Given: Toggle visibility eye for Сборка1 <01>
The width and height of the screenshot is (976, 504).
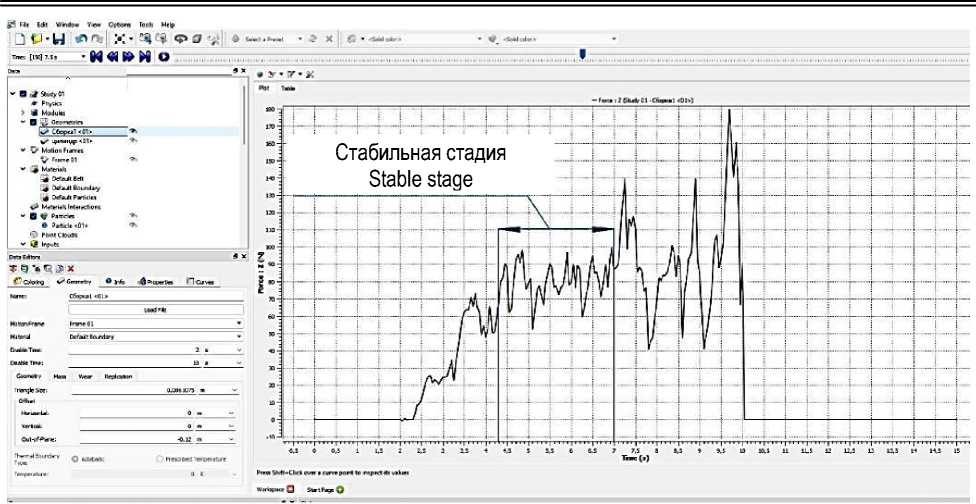Looking at the screenshot, I should 133,131.
